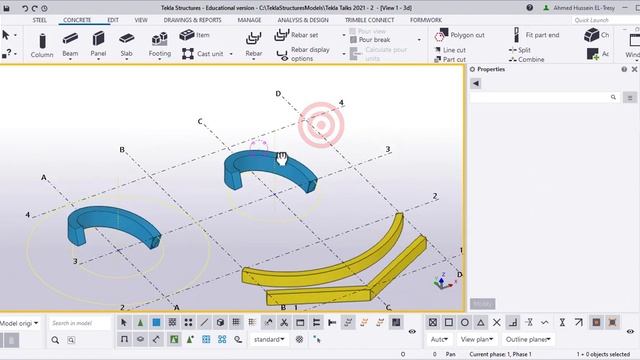Image resolution: width=640 pixels, height=360 pixels.
Task: Open the ANALYSIS & DESIGN tab
Action: (x=303, y=20)
